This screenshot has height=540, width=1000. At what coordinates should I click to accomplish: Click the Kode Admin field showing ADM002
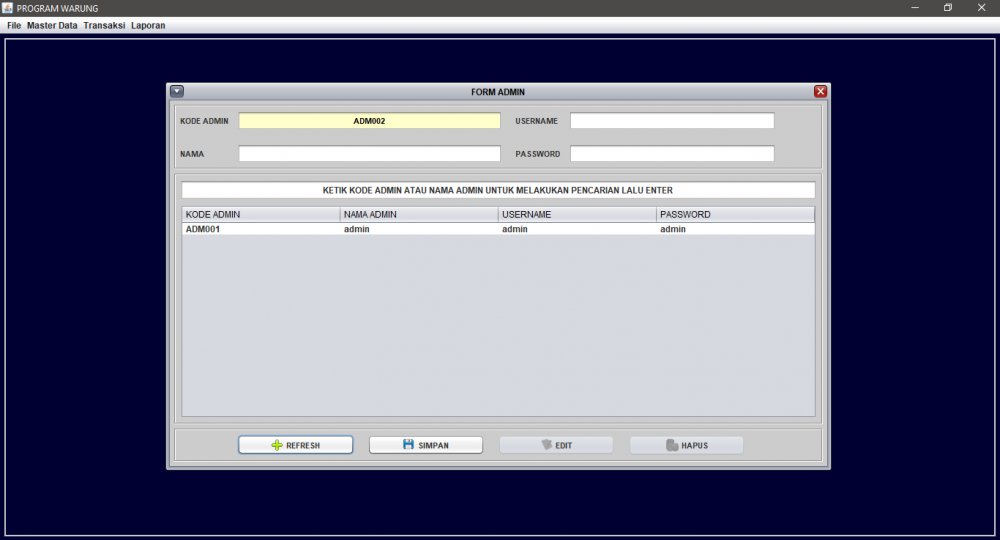pos(369,121)
